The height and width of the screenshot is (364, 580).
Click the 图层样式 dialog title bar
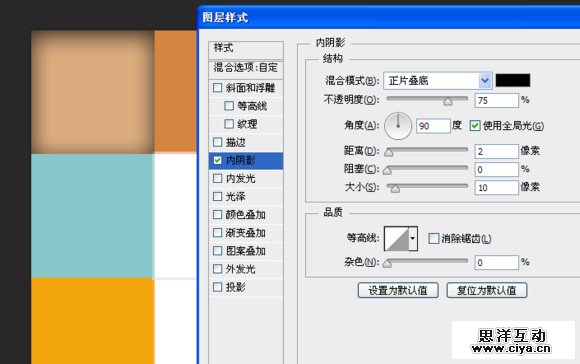[389, 17]
